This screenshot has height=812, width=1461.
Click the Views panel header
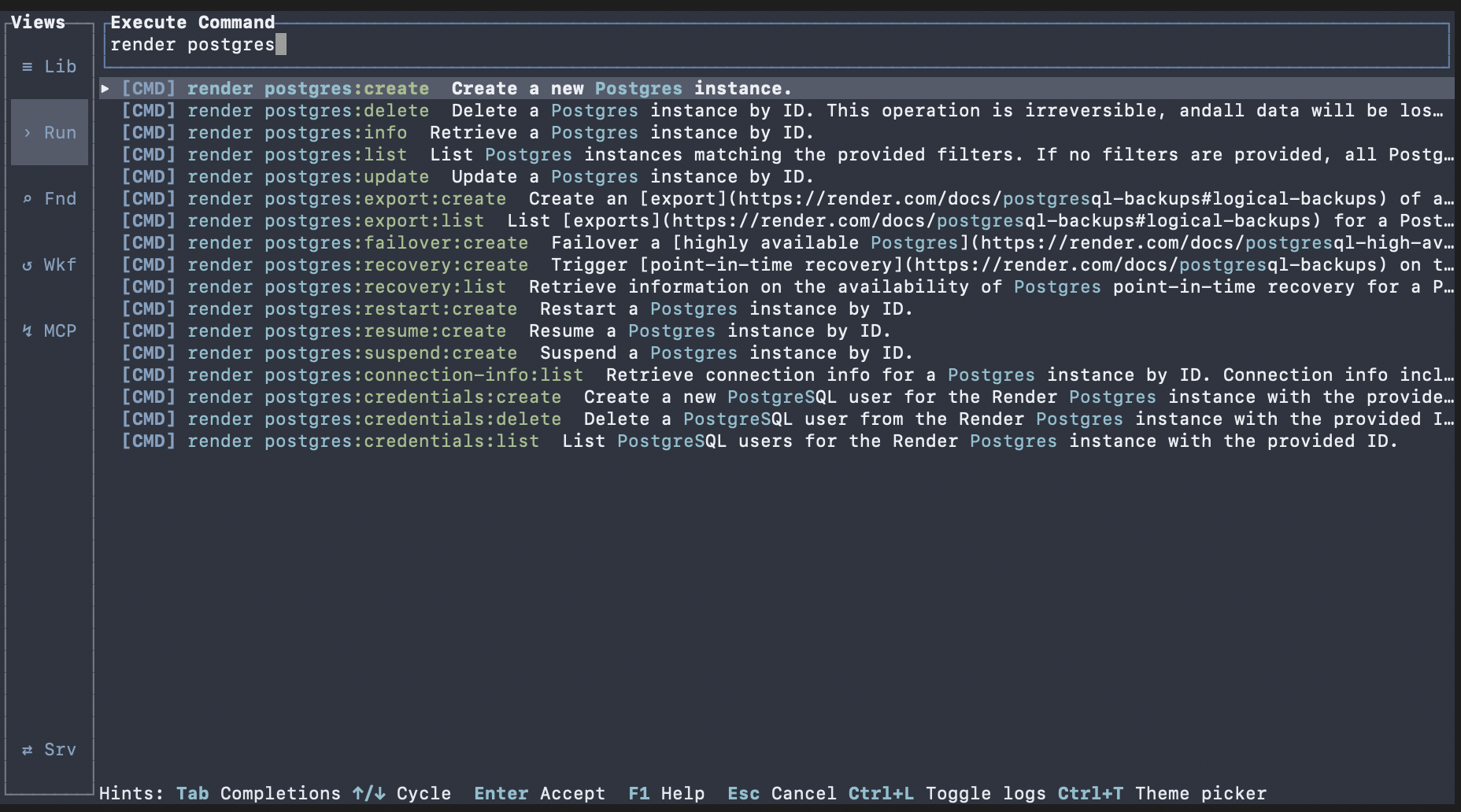tap(36, 21)
